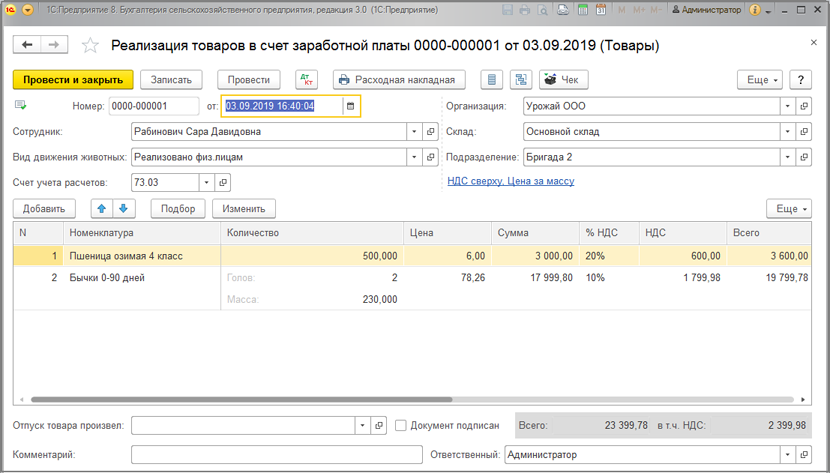Click the 20% VAT rate cell
Screen dimensions: 830x473
(x=609, y=256)
